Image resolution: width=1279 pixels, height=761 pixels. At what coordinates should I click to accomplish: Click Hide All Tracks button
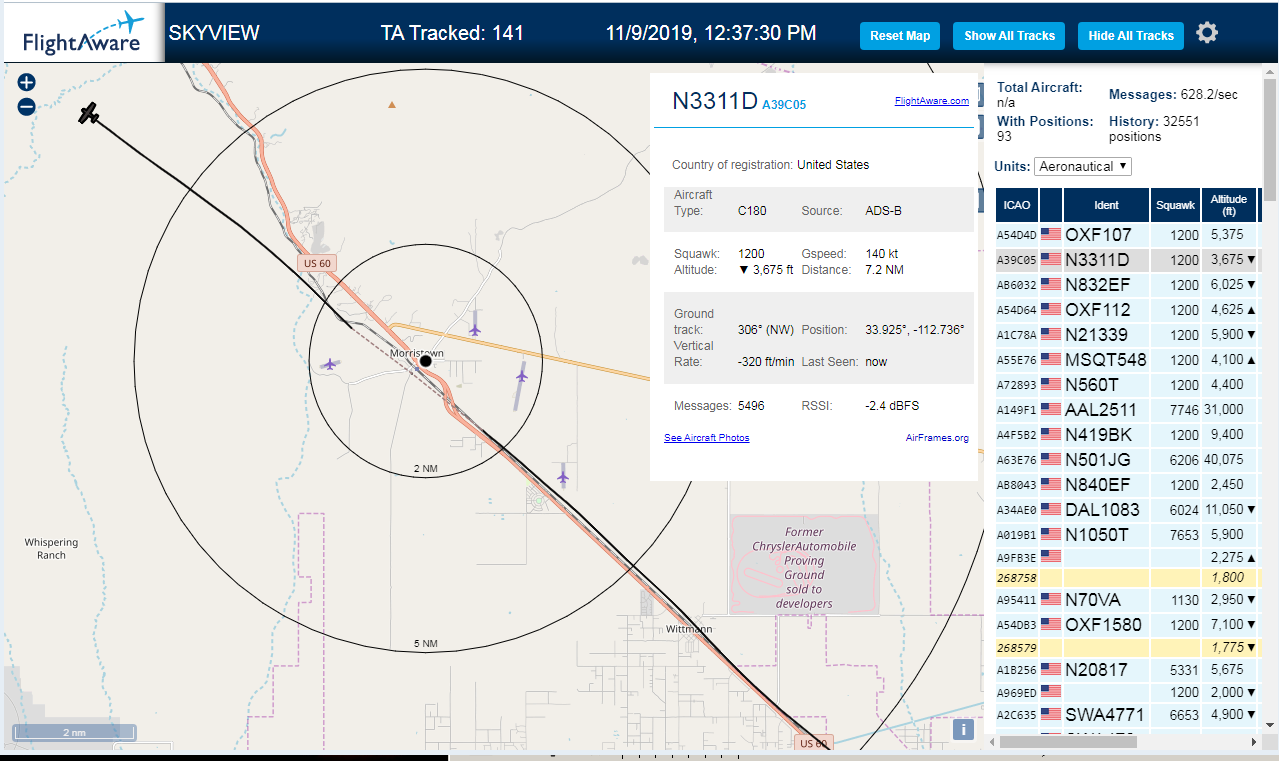[x=1131, y=36]
